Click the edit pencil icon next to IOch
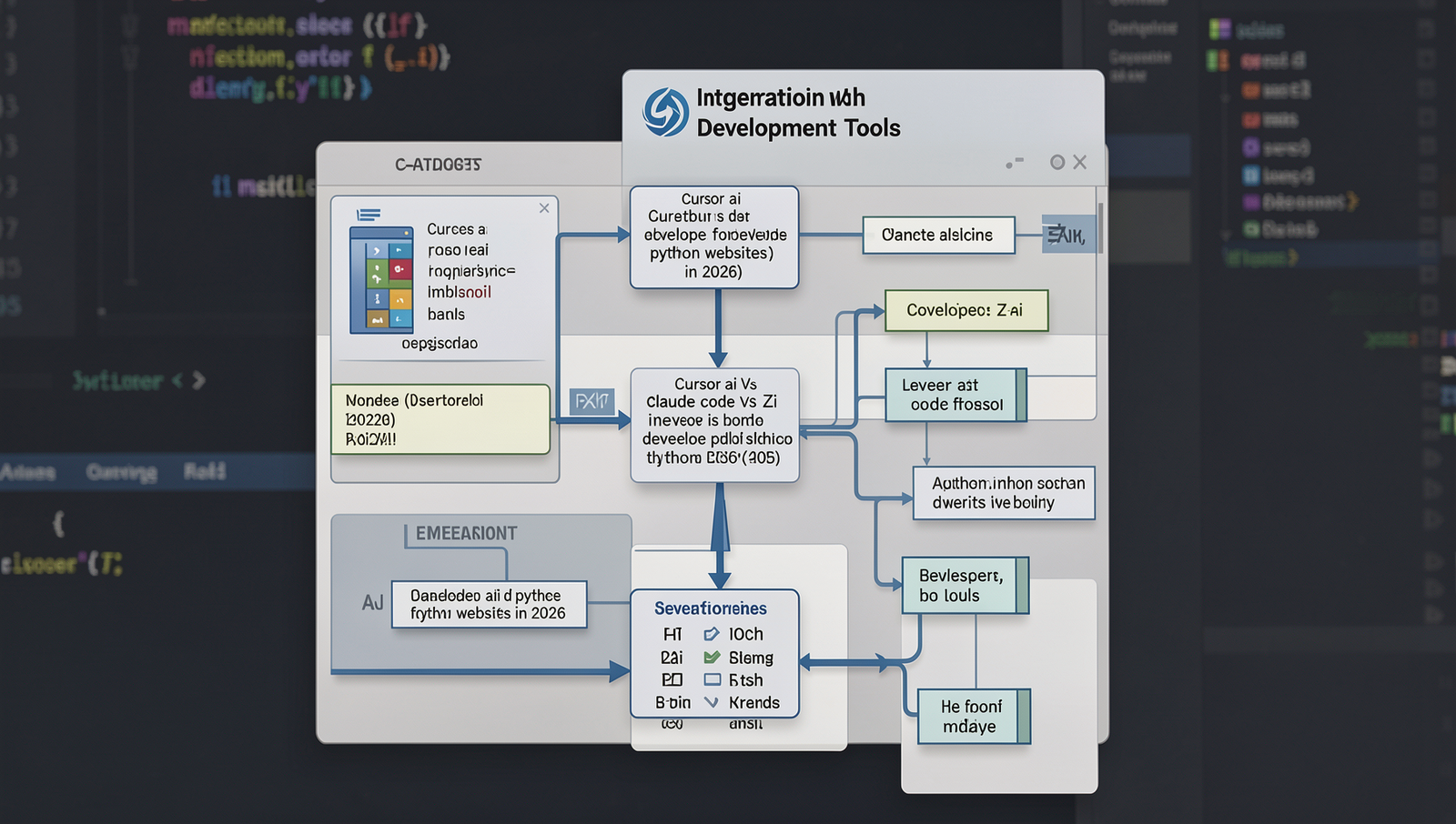This screenshot has height=824, width=1456. point(712,634)
